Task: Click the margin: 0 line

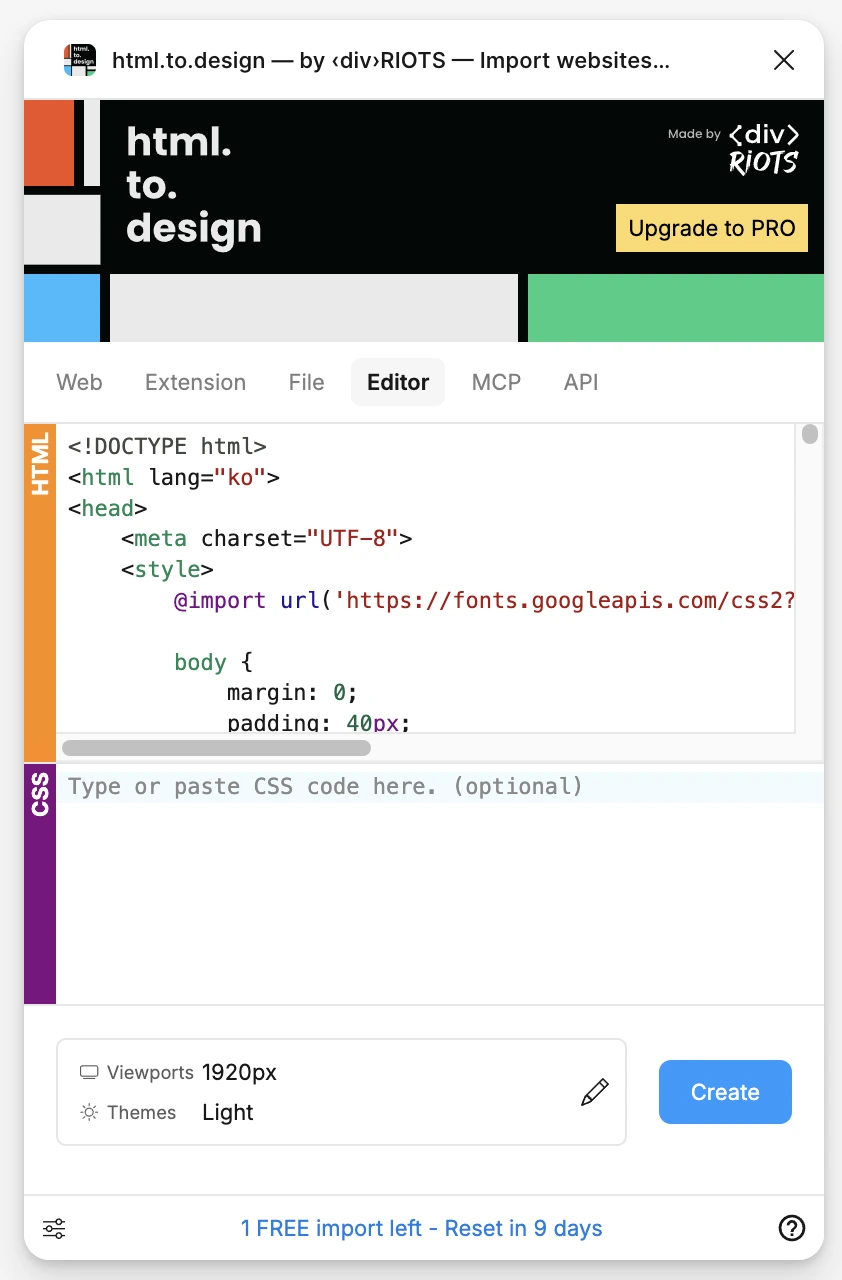Action: (x=292, y=692)
